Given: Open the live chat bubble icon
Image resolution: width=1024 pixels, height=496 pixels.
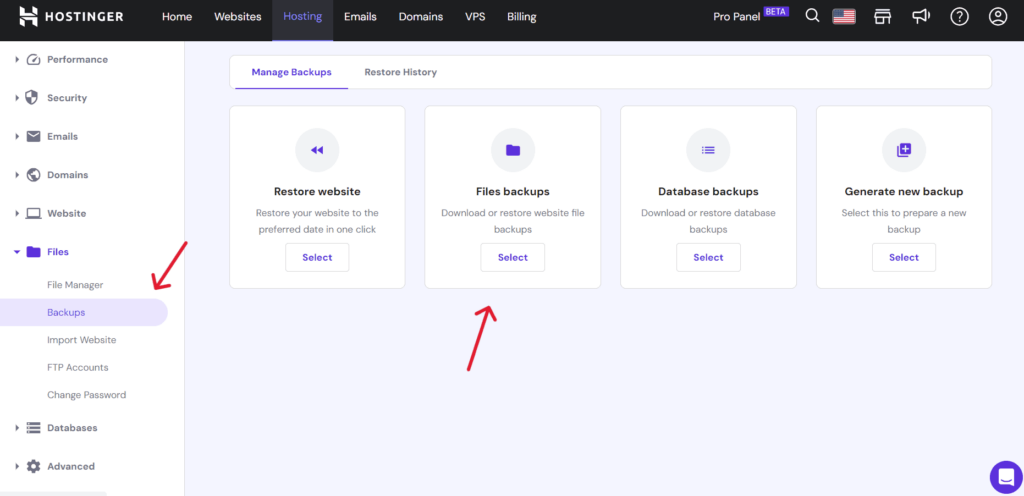Looking at the screenshot, I should point(1006,476).
